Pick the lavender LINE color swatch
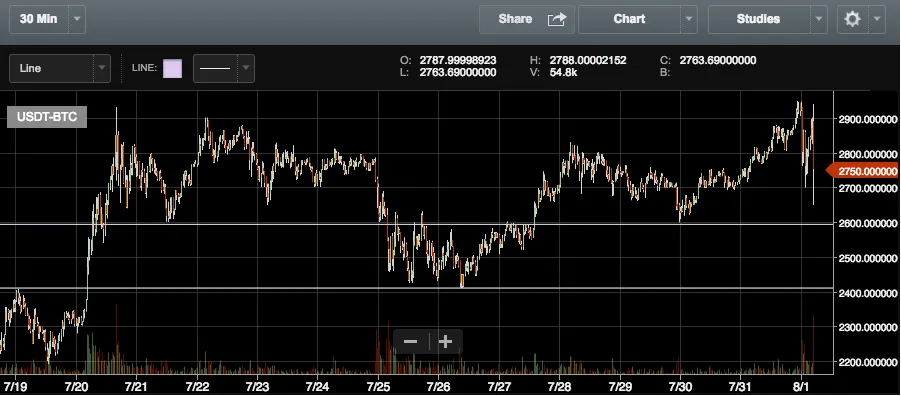This screenshot has width=901, height=396. [172, 68]
